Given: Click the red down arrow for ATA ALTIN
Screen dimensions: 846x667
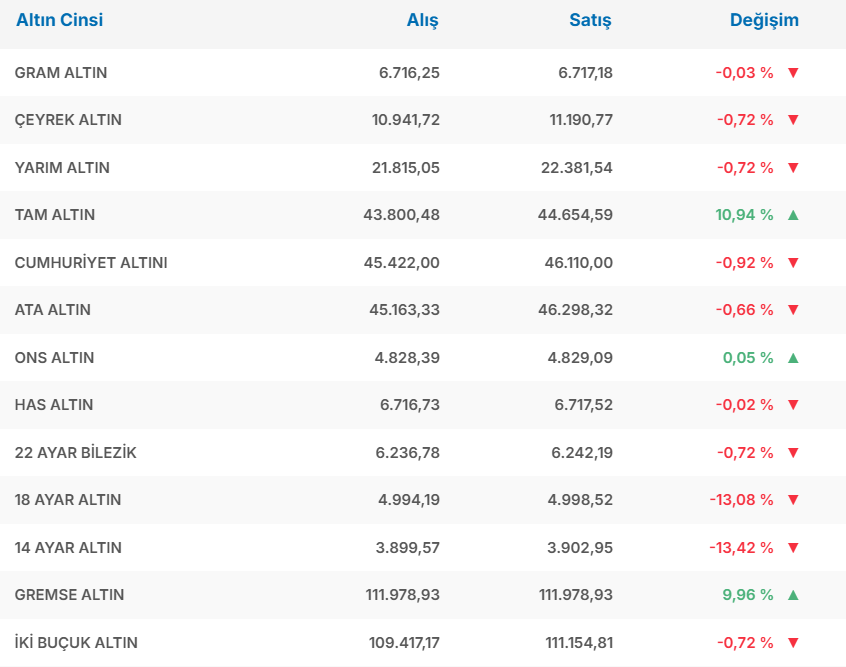Looking at the screenshot, I should click(793, 310).
